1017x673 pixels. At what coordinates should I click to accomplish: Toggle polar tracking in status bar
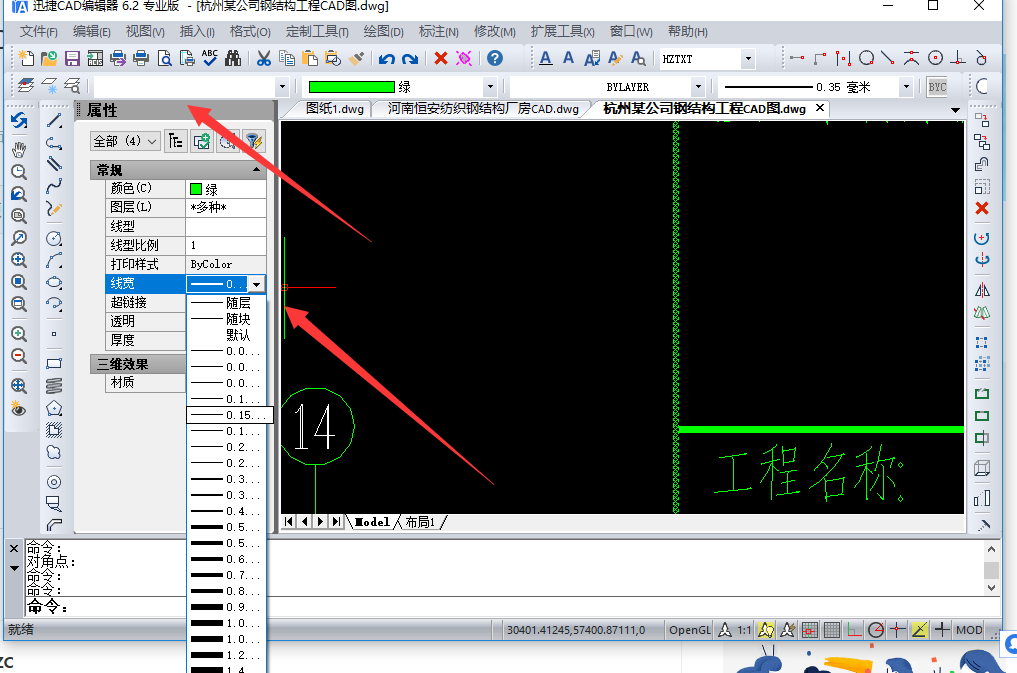click(876, 630)
